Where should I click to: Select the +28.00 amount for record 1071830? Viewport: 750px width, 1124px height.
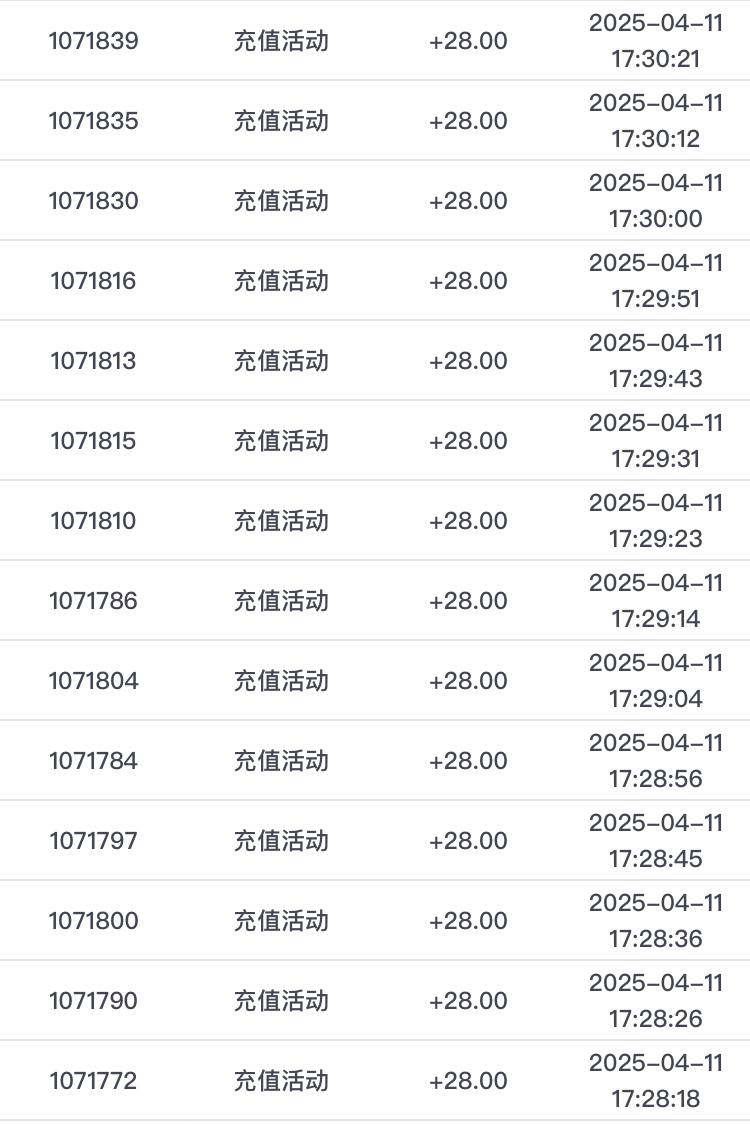pos(468,201)
